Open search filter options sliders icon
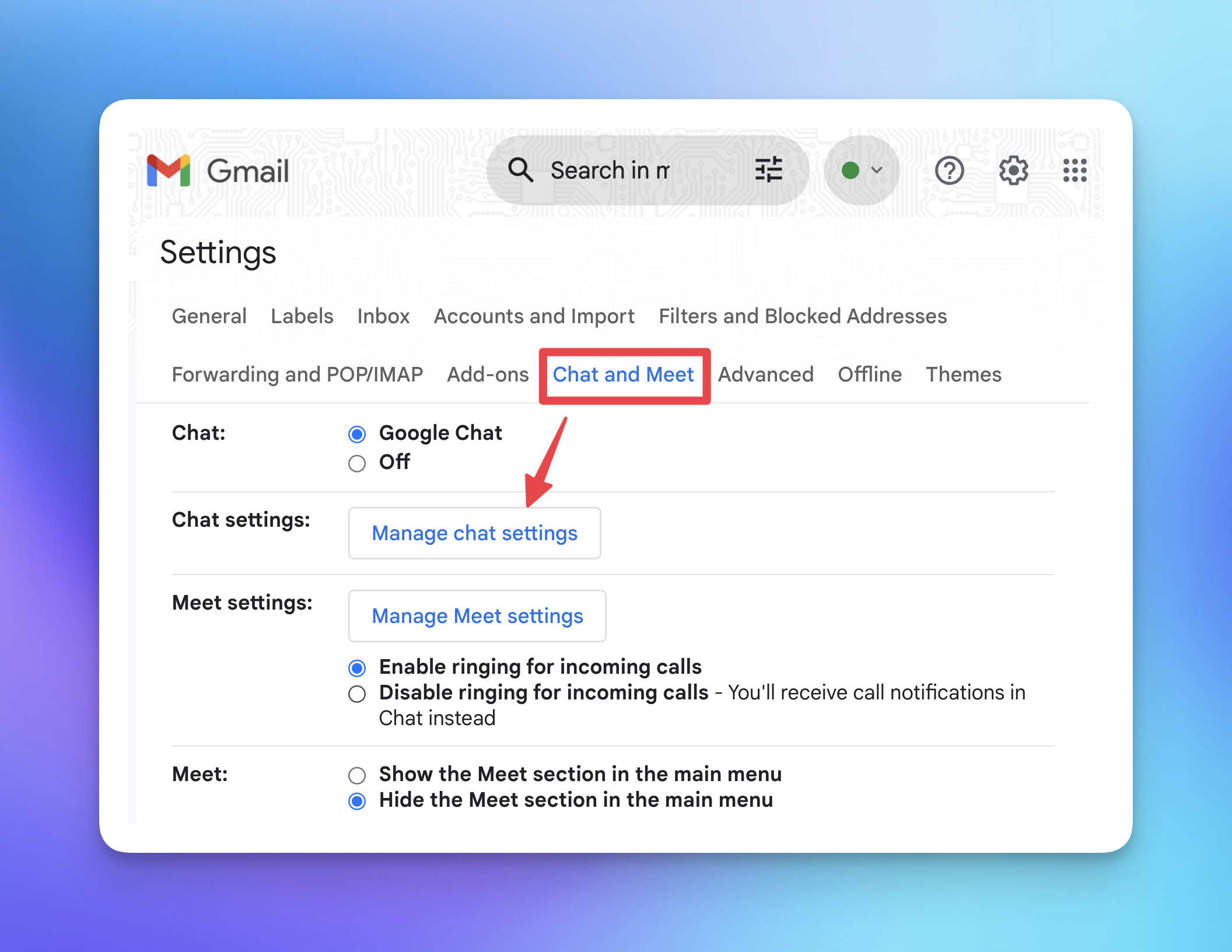 tap(768, 170)
